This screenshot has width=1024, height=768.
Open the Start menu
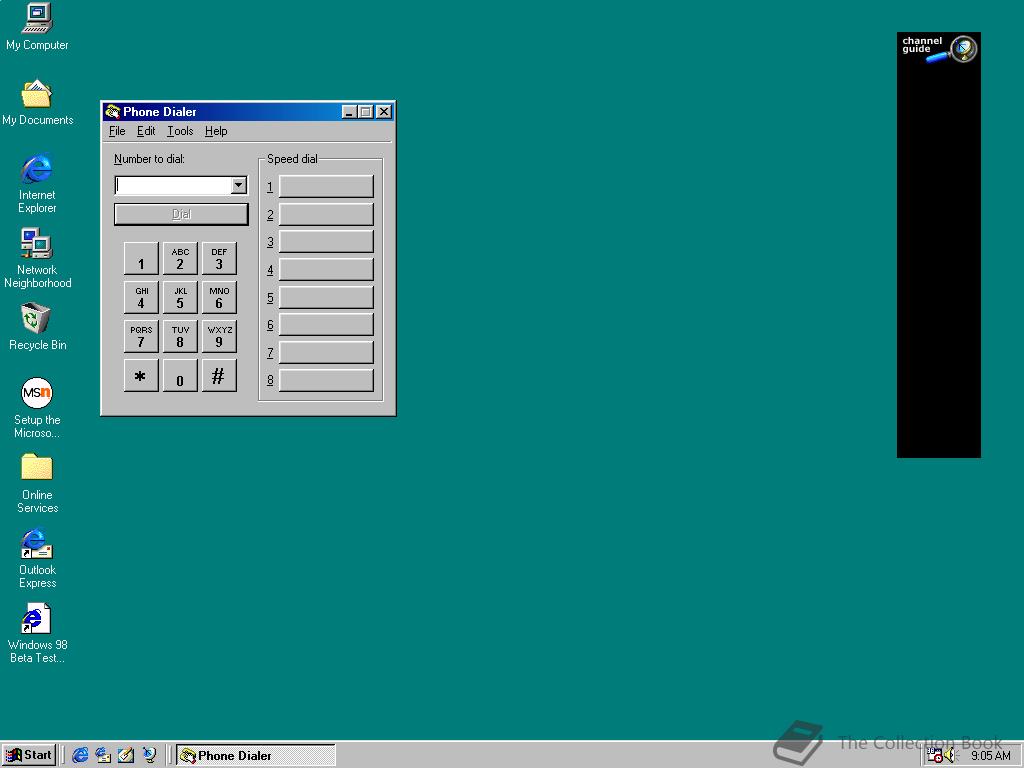(x=29, y=755)
